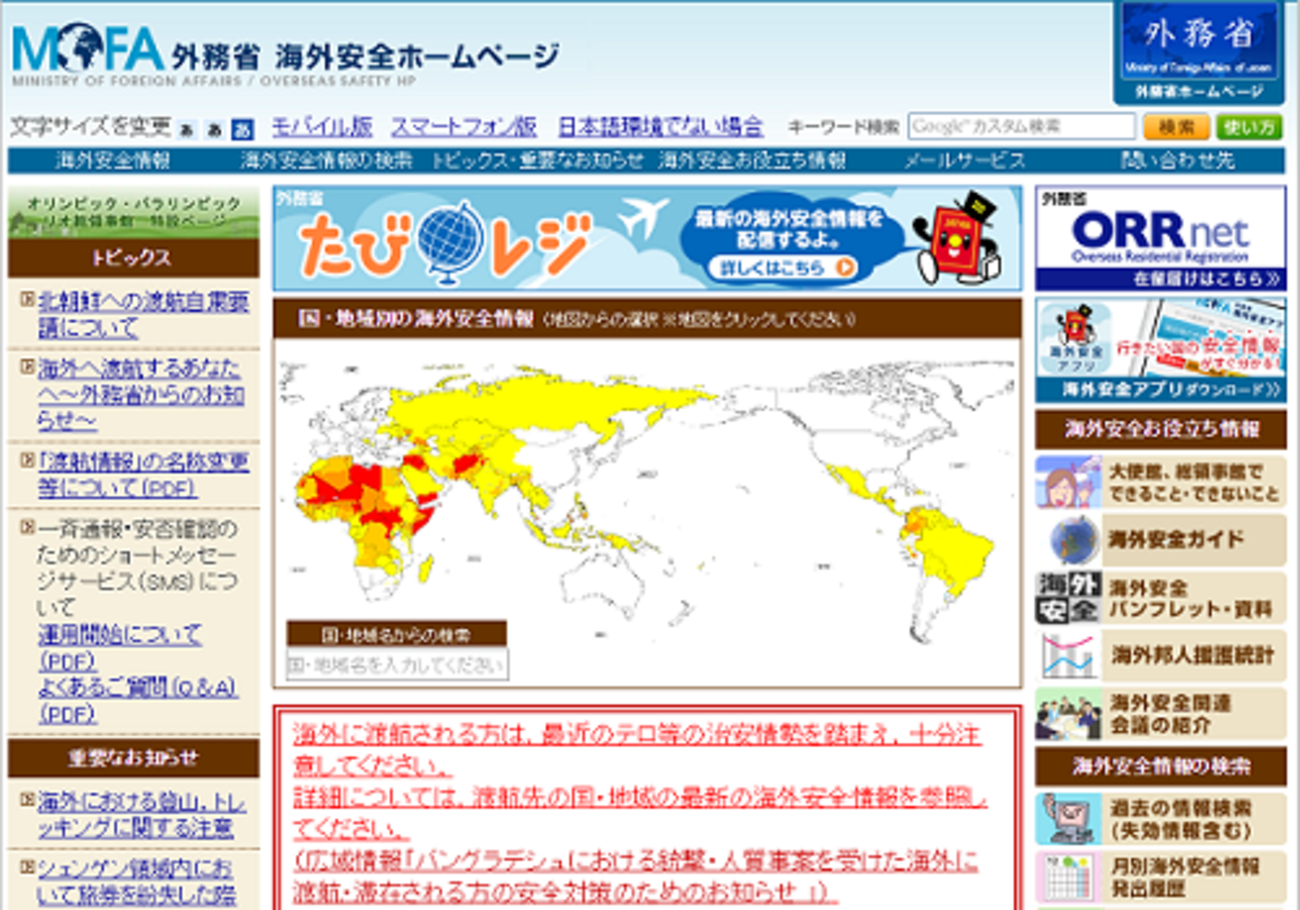Click the calendar icon beside 月別海外安全情報発出履歴
This screenshot has width=1300, height=910.
click(x=1067, y=877)
